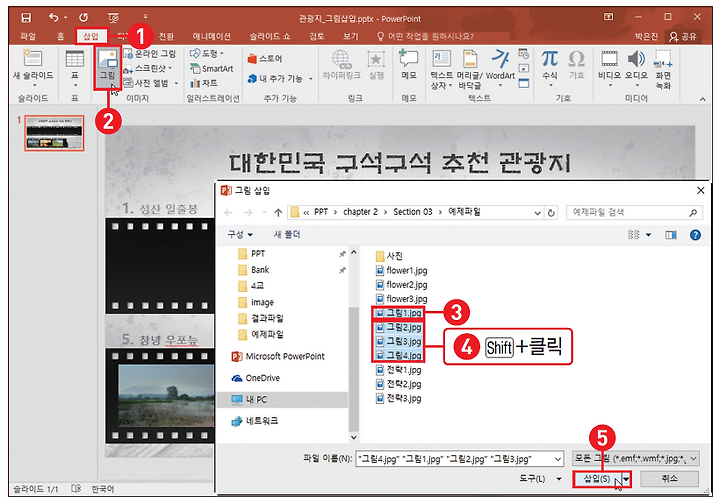720x504 pixels.
Task: Click the 어떤 작업을 원하시나요 search box
Action: click(425, 36)
